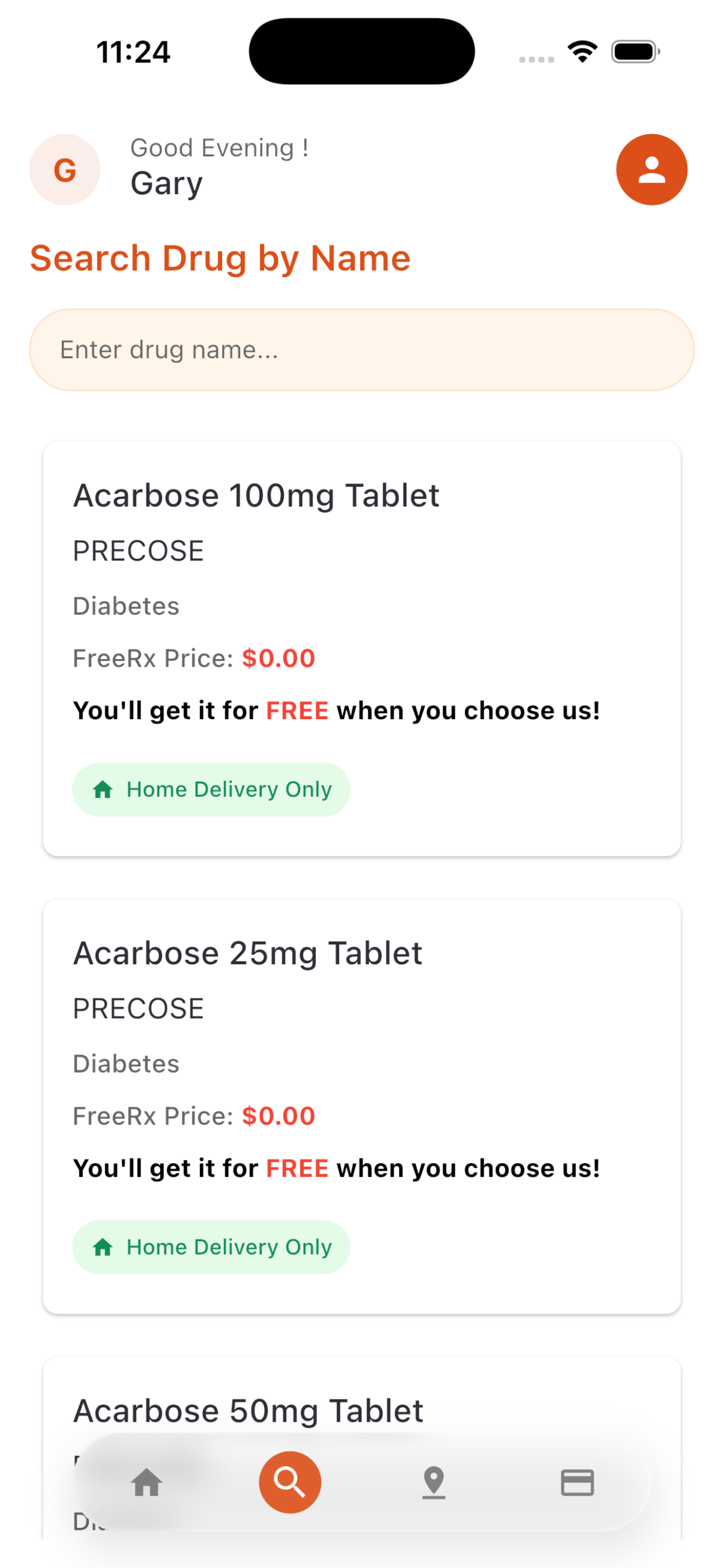Screen dimensions: 724x1568
Task: Click the Gary username text
Action: [167, 184]
